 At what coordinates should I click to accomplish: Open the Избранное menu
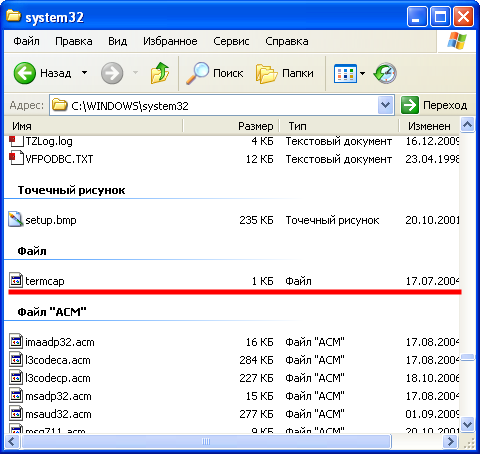170,41
